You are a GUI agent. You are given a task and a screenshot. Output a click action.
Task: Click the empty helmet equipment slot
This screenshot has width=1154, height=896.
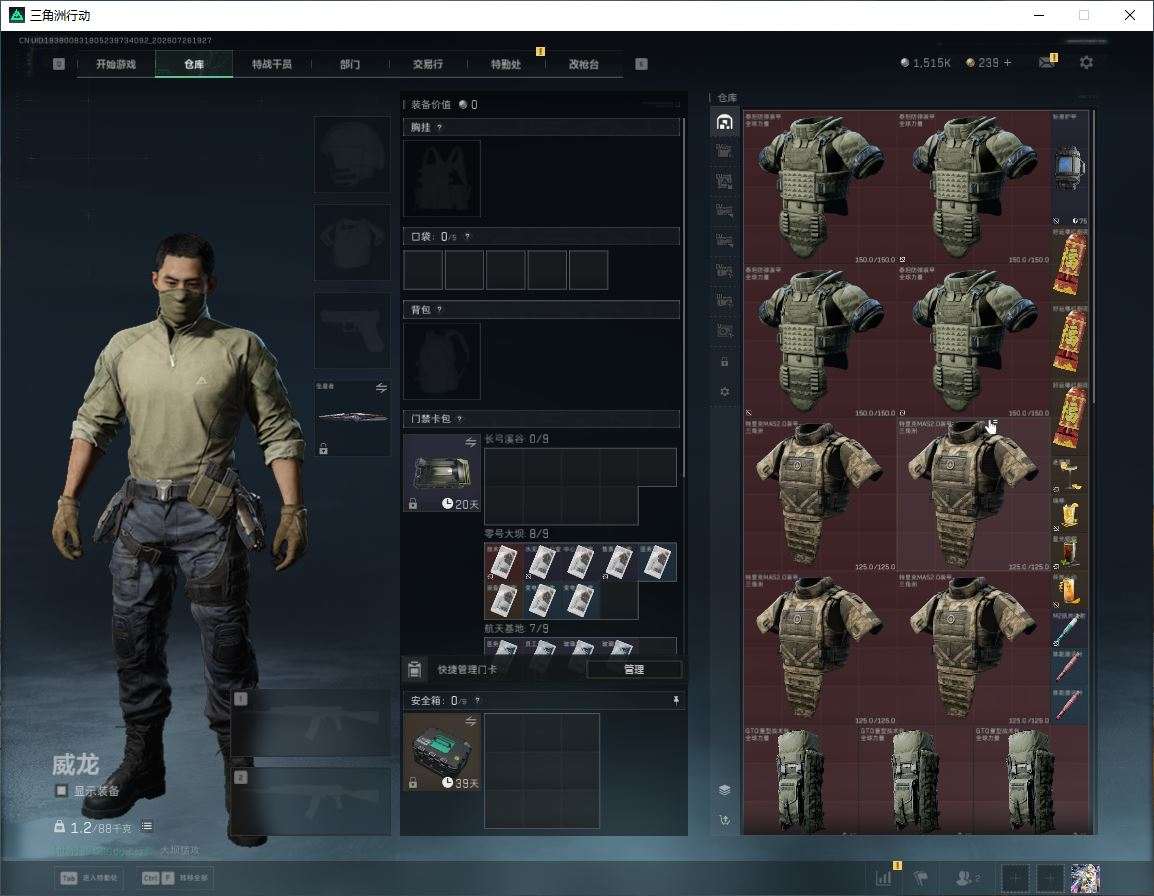pyautogui.click(x=353, y=155)
